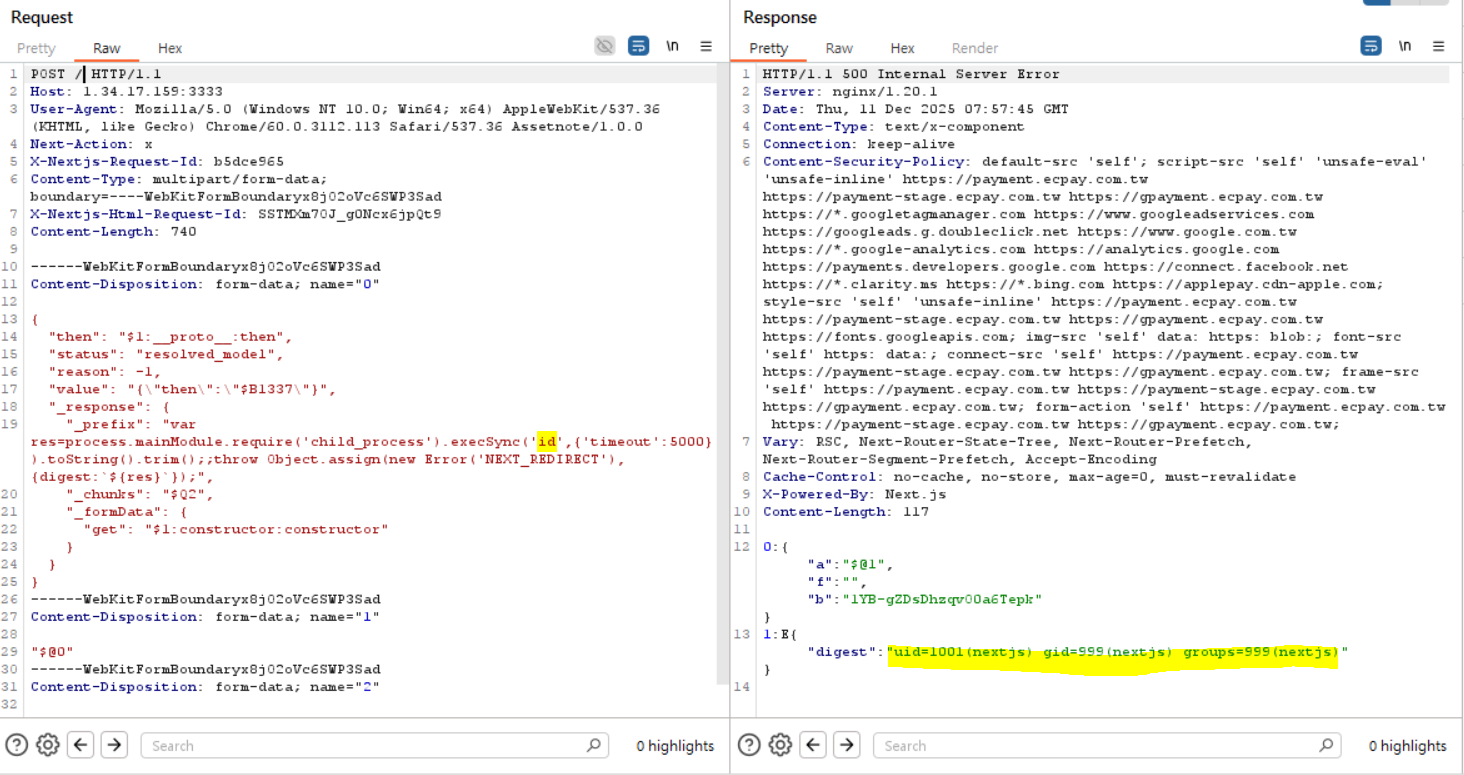Go to previous search match in Response

(x=813, y=745)
